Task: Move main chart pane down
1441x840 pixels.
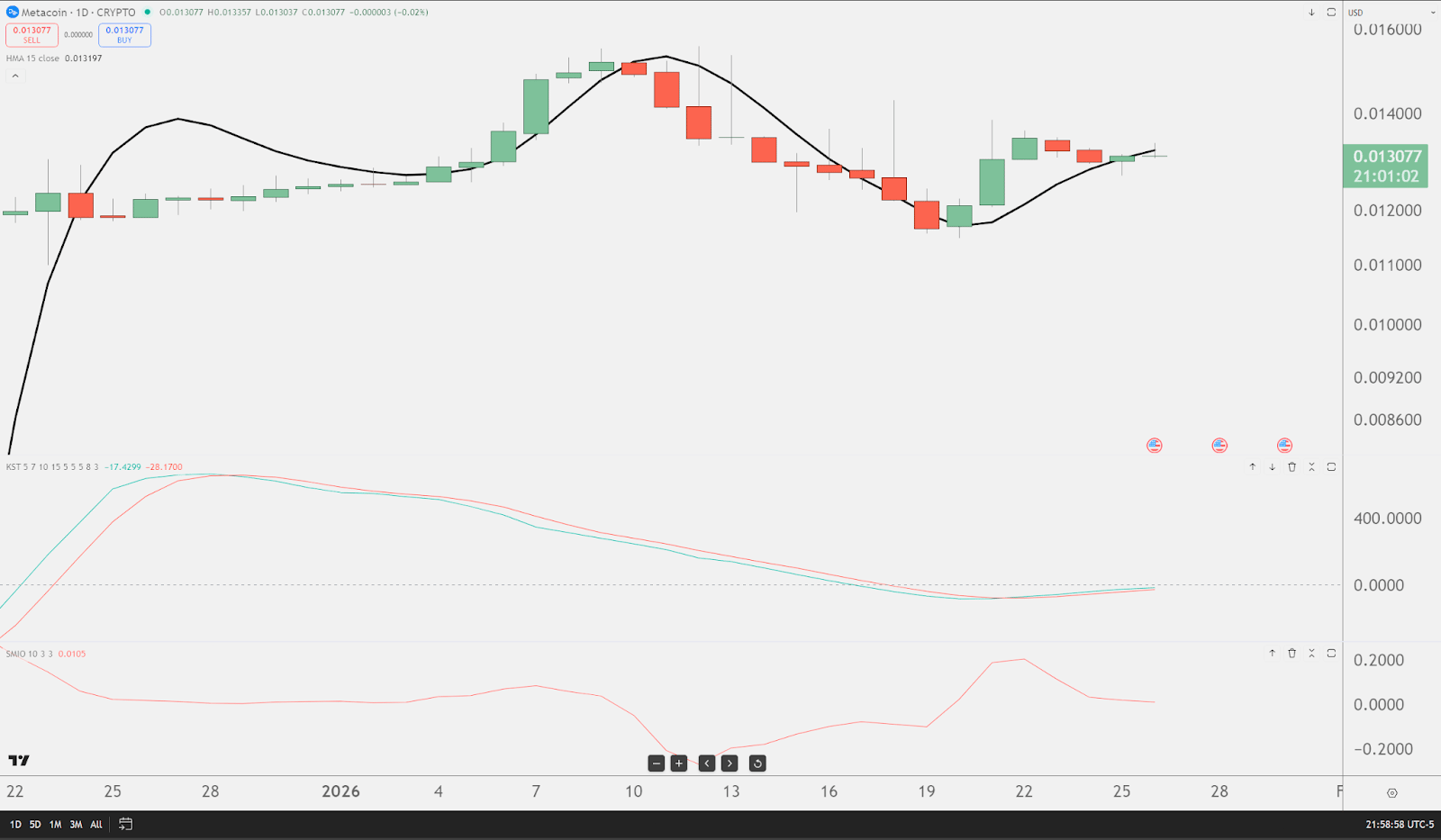Action: click(1311, 13)
